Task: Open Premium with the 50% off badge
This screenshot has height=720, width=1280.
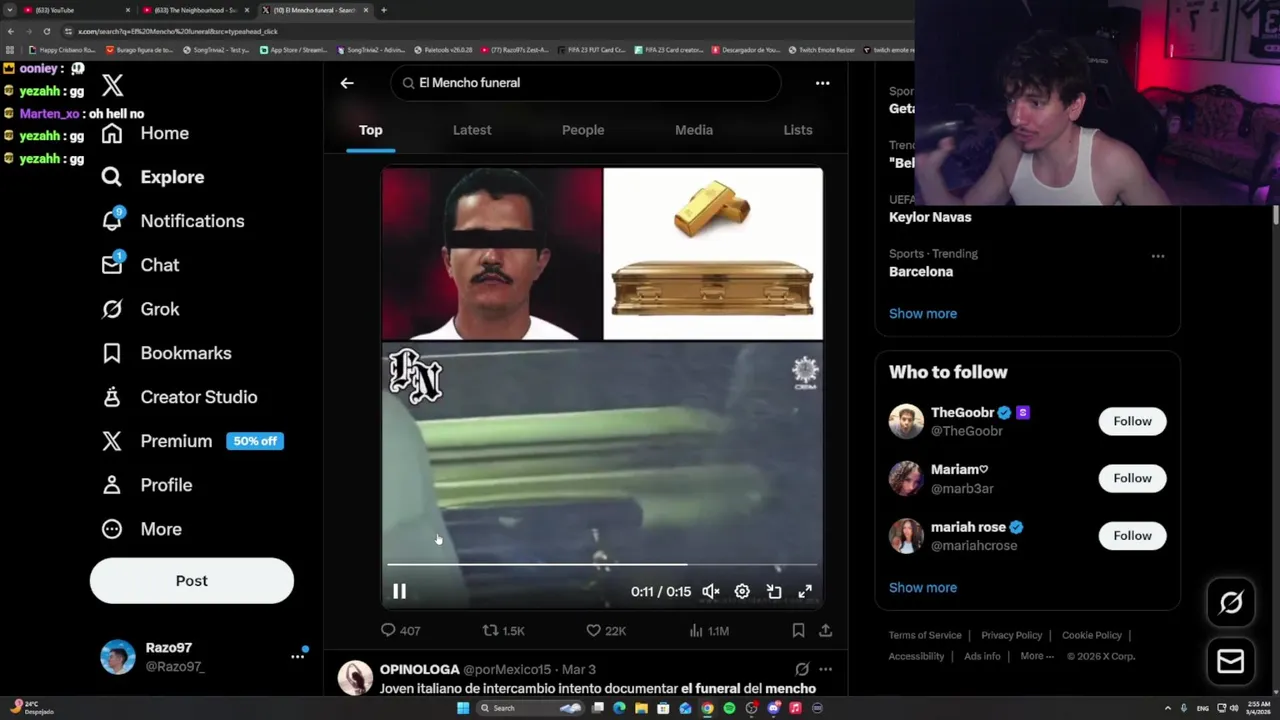Action: 192,441
